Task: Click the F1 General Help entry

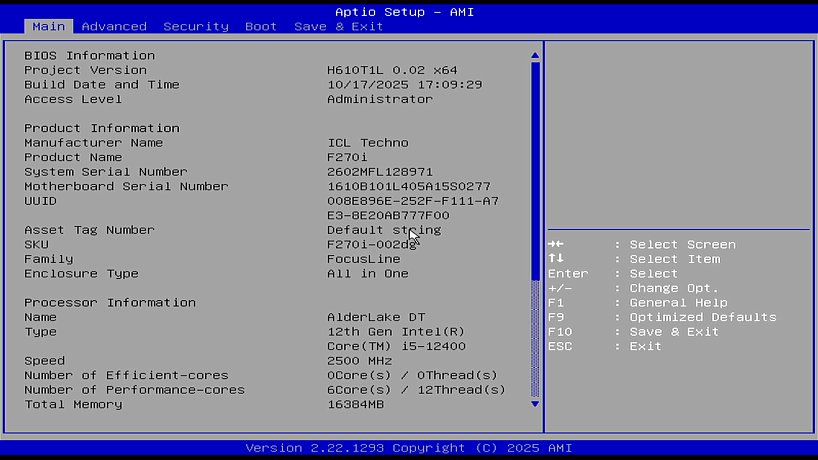Action: click(x=637, y=302)
